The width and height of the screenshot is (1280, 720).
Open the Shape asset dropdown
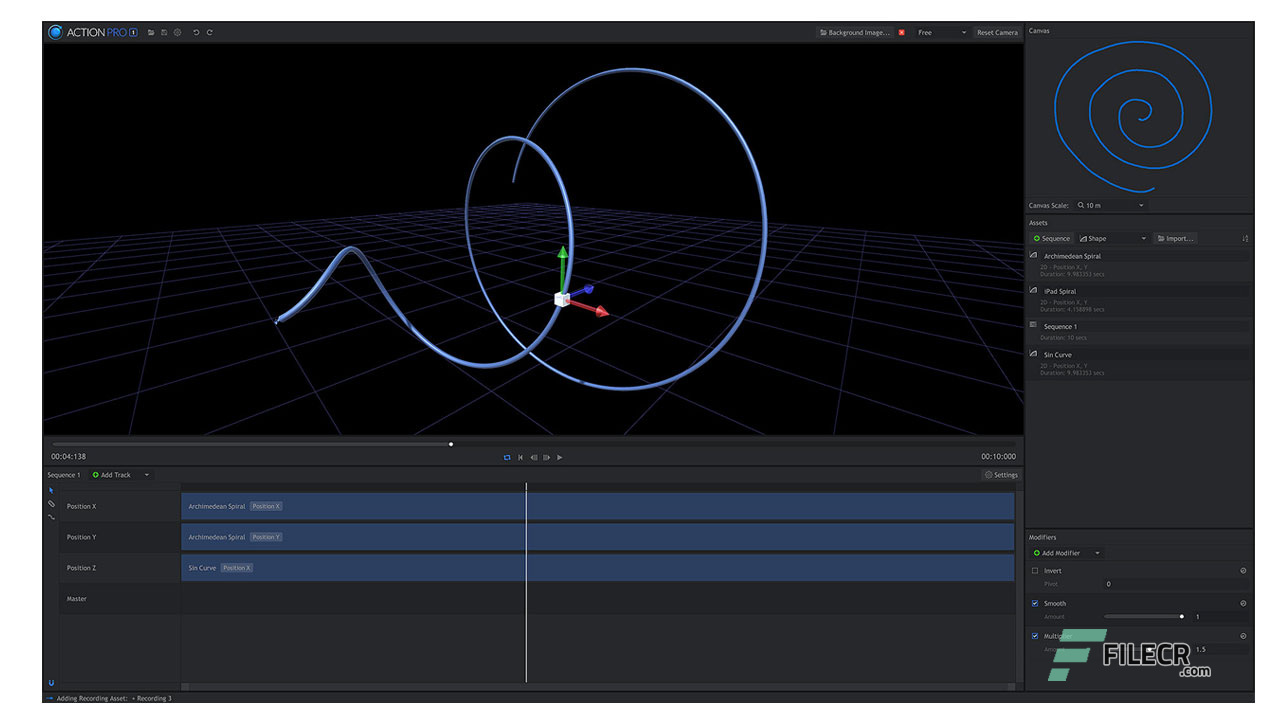click(1112, 238)
